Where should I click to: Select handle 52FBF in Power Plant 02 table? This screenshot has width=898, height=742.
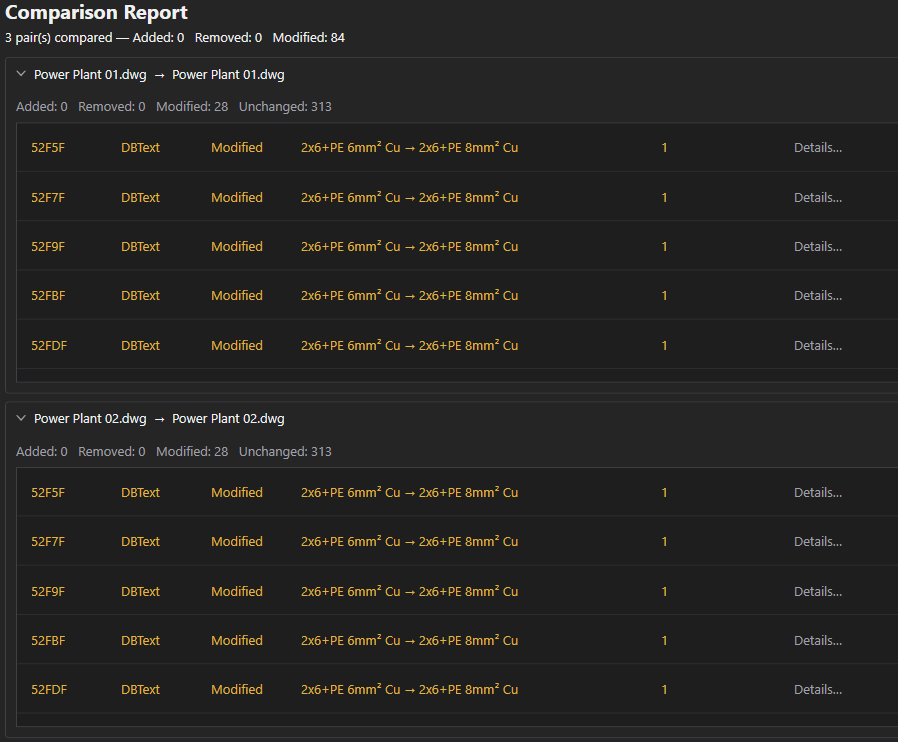click(48, 641)
